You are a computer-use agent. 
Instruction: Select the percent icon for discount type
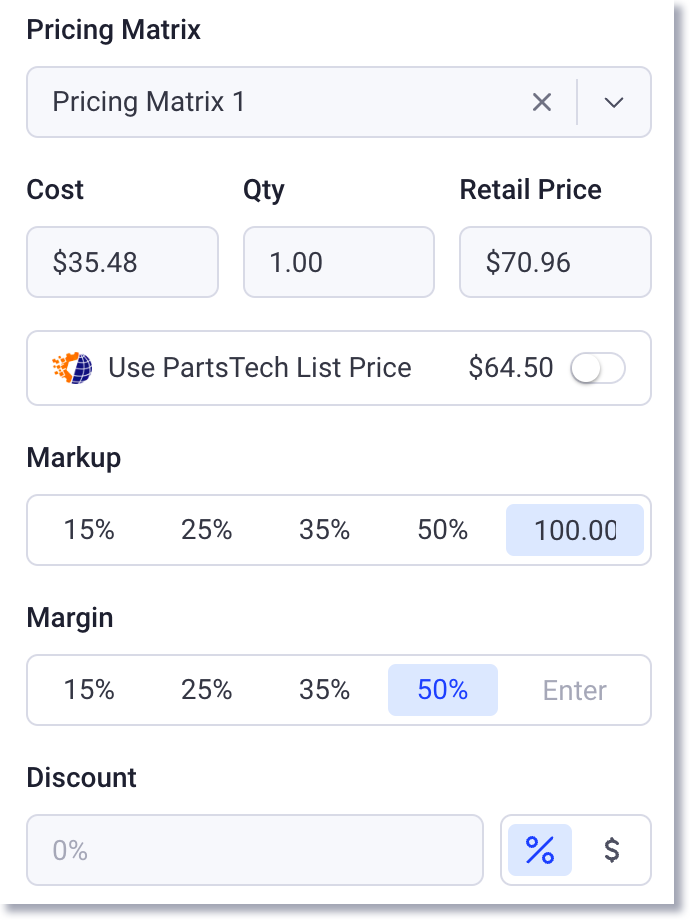[x=539, y=850]
